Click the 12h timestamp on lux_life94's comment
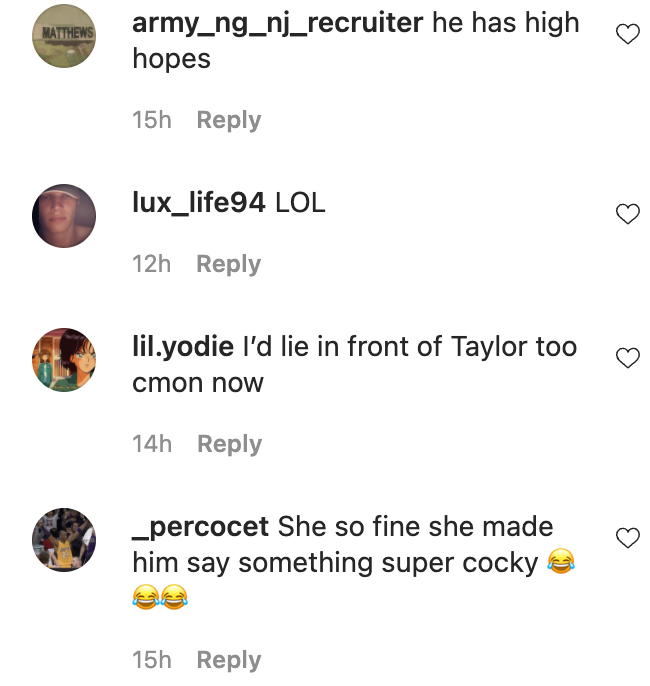Image resolution: width=650 pixels, height=686 pixels. point(152,264)
